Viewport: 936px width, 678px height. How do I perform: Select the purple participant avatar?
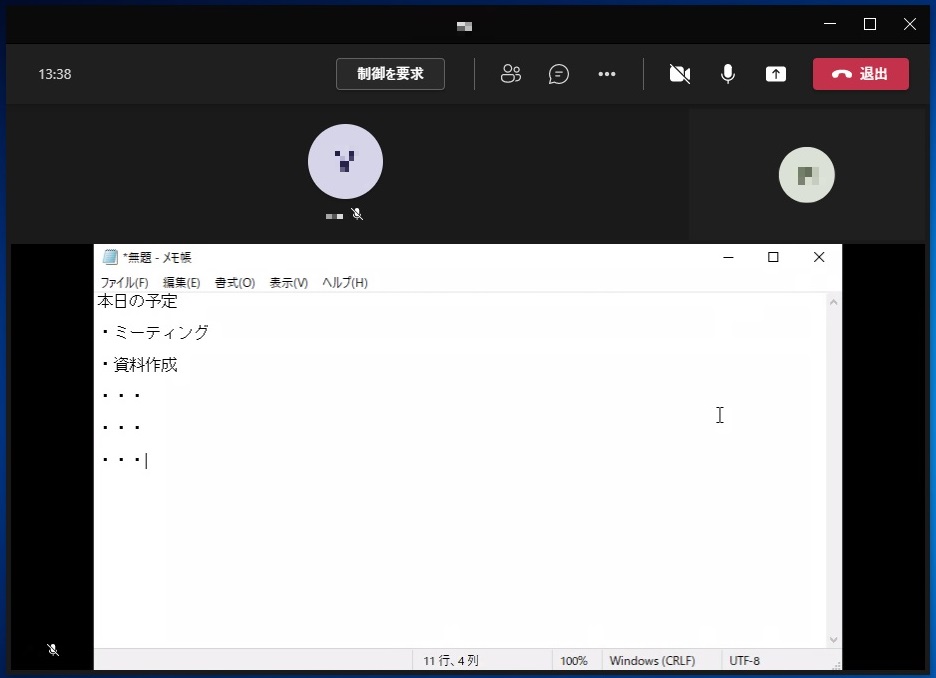(345, 161)
